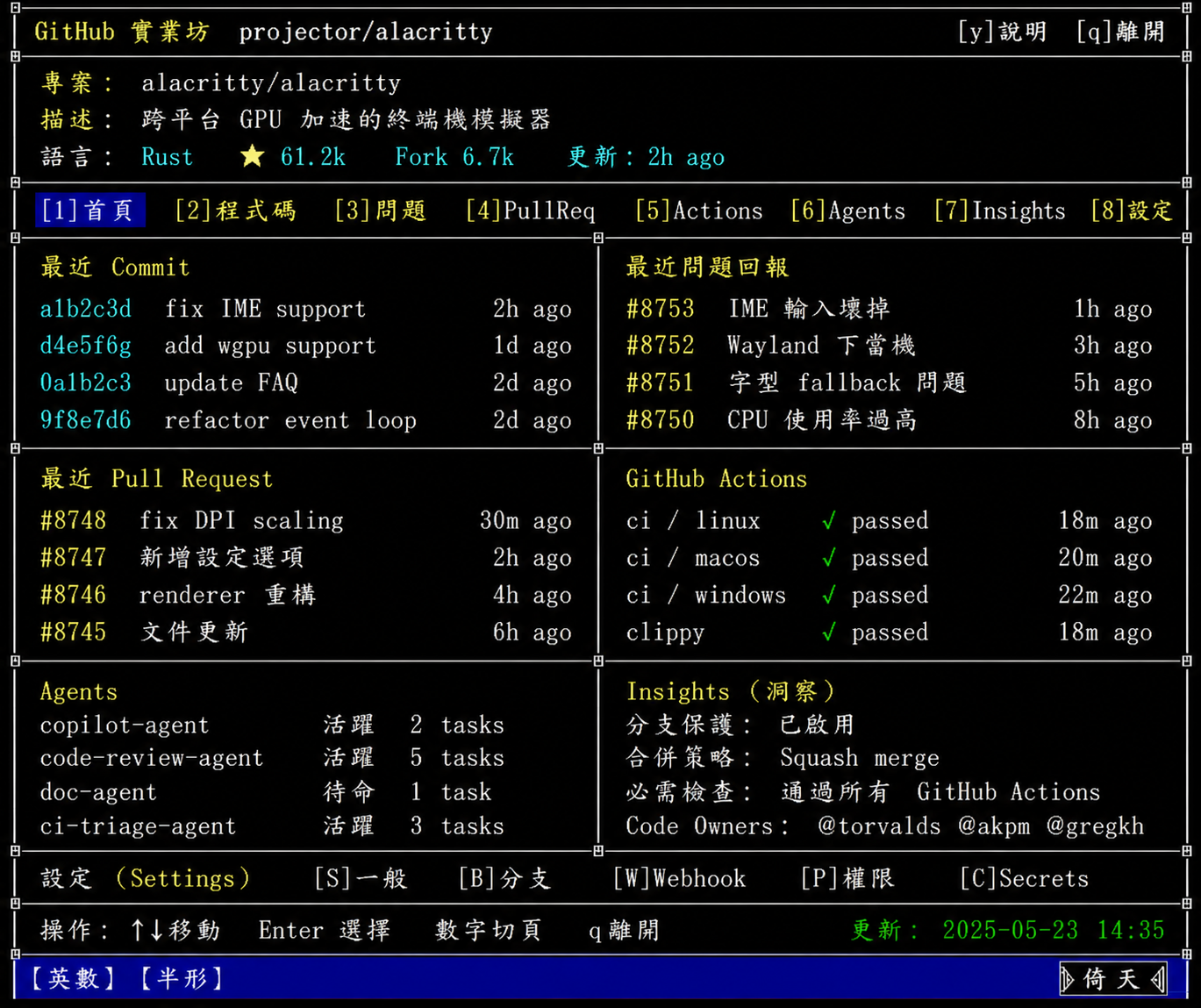Click the clippy workflow name
1201x1008 pixels.
click(665, 633)
